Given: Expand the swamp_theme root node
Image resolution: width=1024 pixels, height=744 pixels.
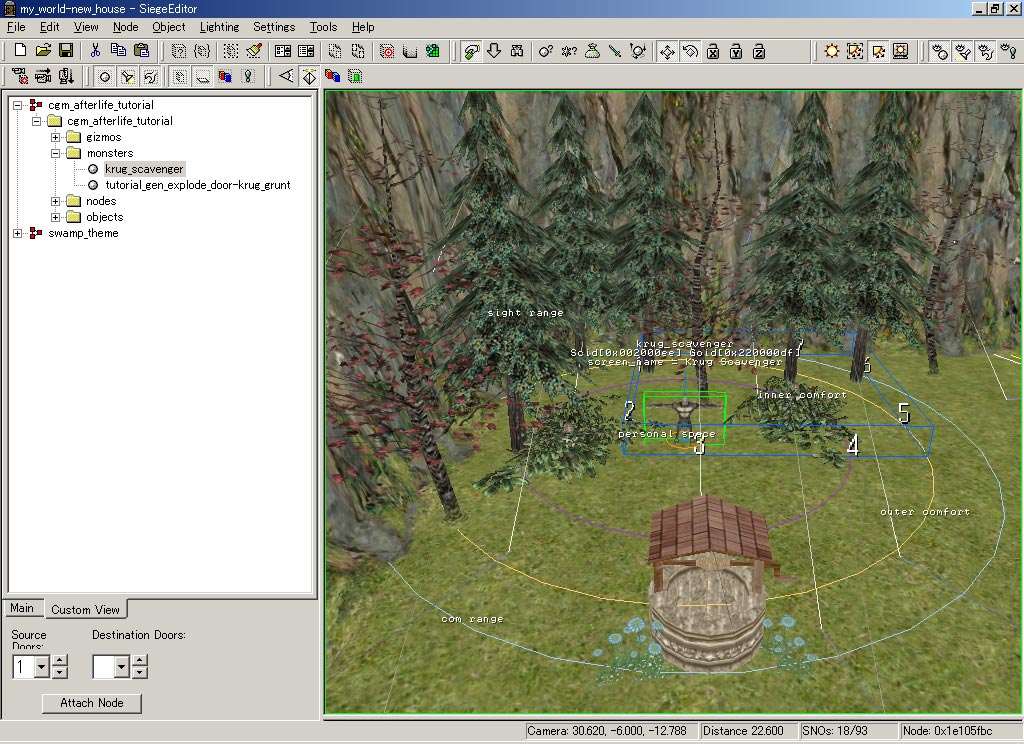Looking at the screenshot, I should coord(19,233).
